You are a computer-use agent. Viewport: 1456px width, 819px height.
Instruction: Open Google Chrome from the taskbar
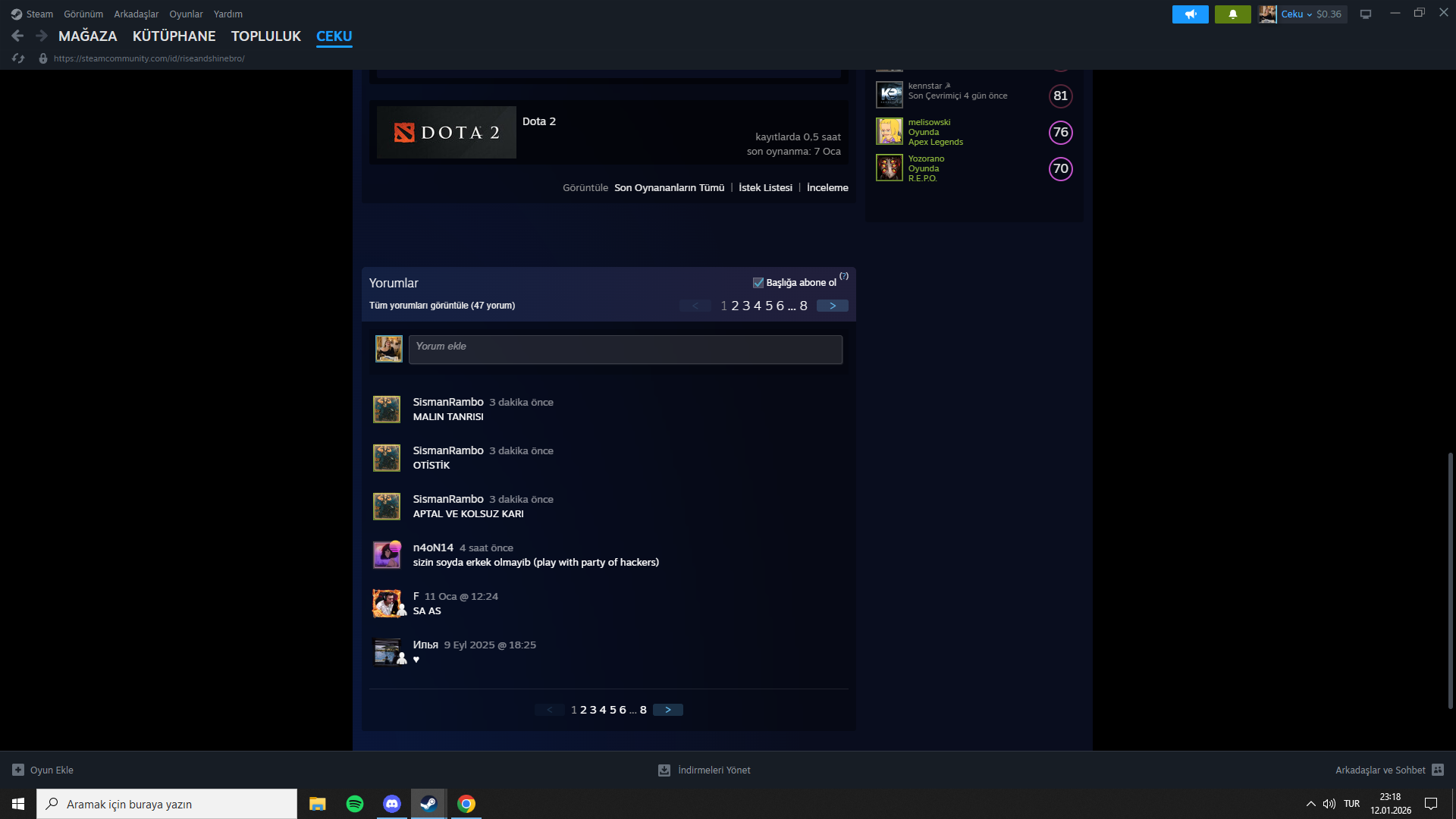[x=466, y=804]
